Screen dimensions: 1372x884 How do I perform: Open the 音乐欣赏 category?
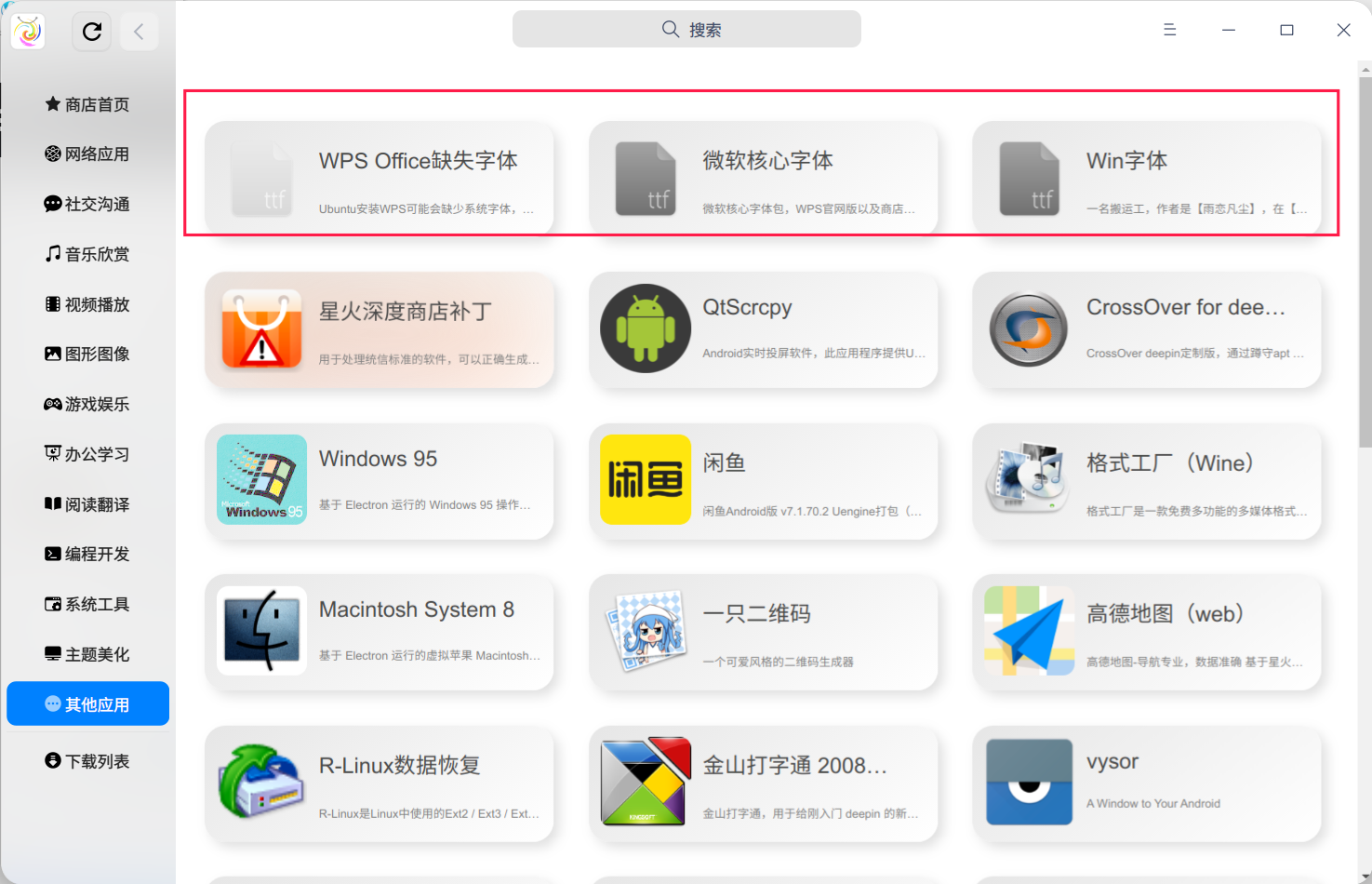click(x=87, y=253)
